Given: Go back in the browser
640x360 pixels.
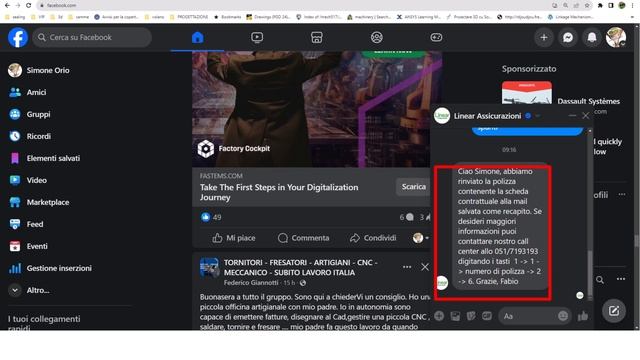Looking at the screenshot, I should point(7,5).
